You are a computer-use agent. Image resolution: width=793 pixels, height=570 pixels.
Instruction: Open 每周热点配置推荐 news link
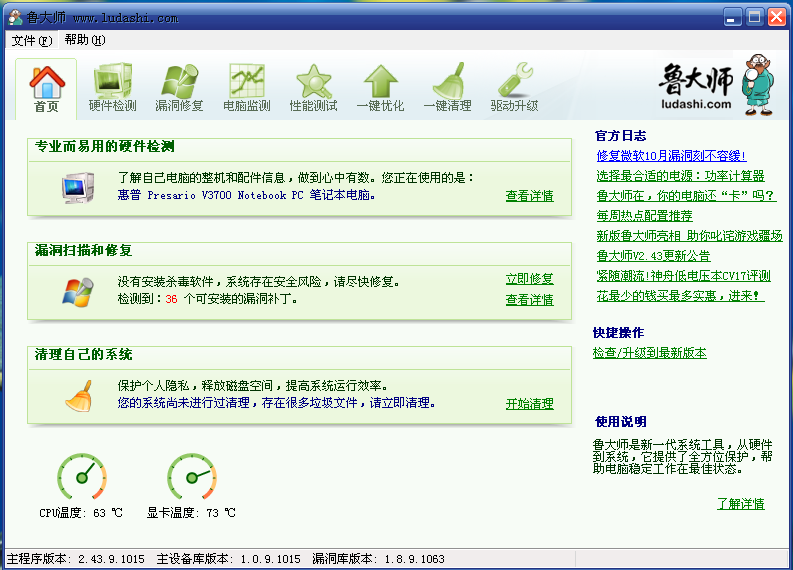pyautogui.click(x=644, y=216)
